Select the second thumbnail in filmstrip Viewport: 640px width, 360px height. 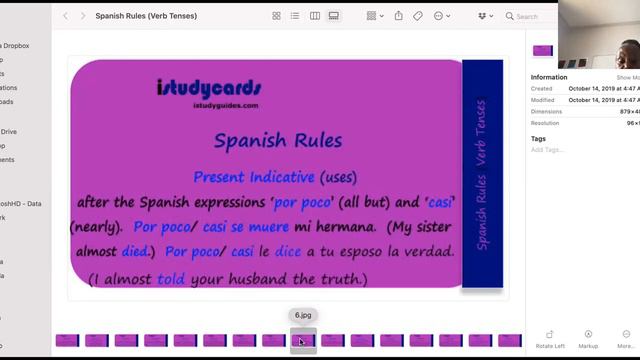(x=97, y=340)
